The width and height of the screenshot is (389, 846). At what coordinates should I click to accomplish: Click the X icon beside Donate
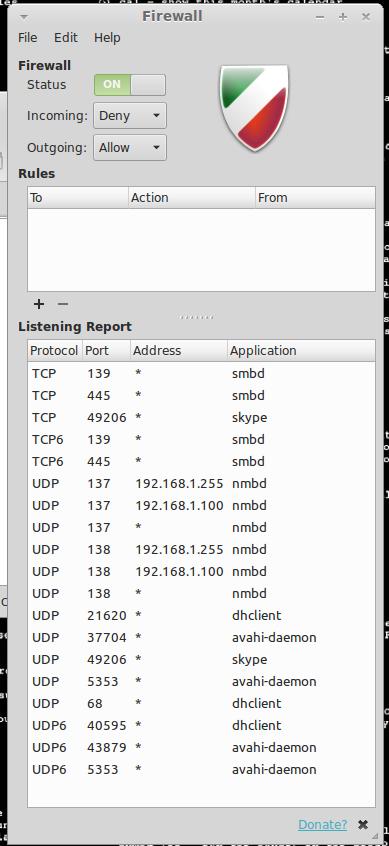coord(363,824)
